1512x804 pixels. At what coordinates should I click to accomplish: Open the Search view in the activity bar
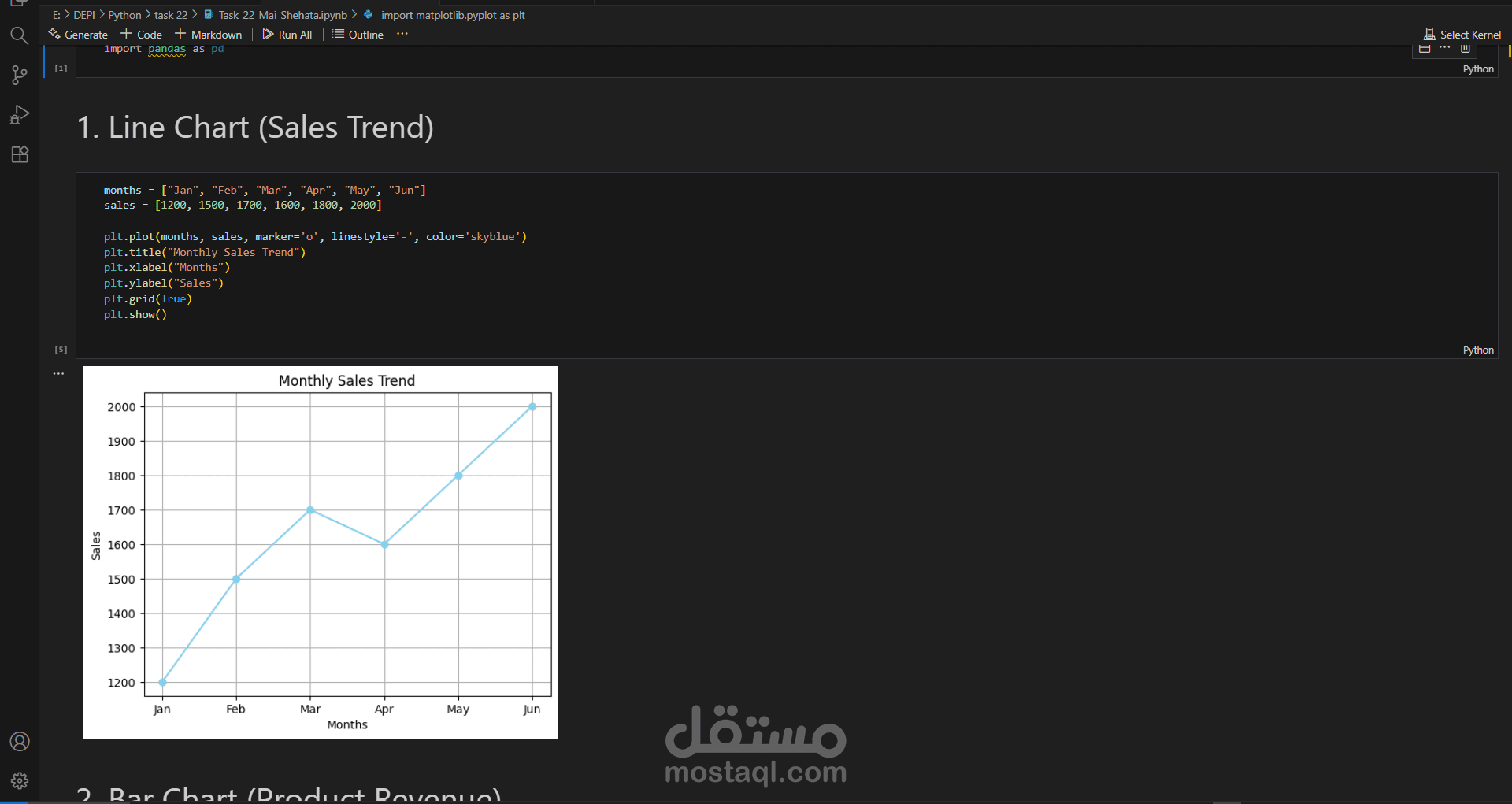pyautogui.click(x=20, y=35)
